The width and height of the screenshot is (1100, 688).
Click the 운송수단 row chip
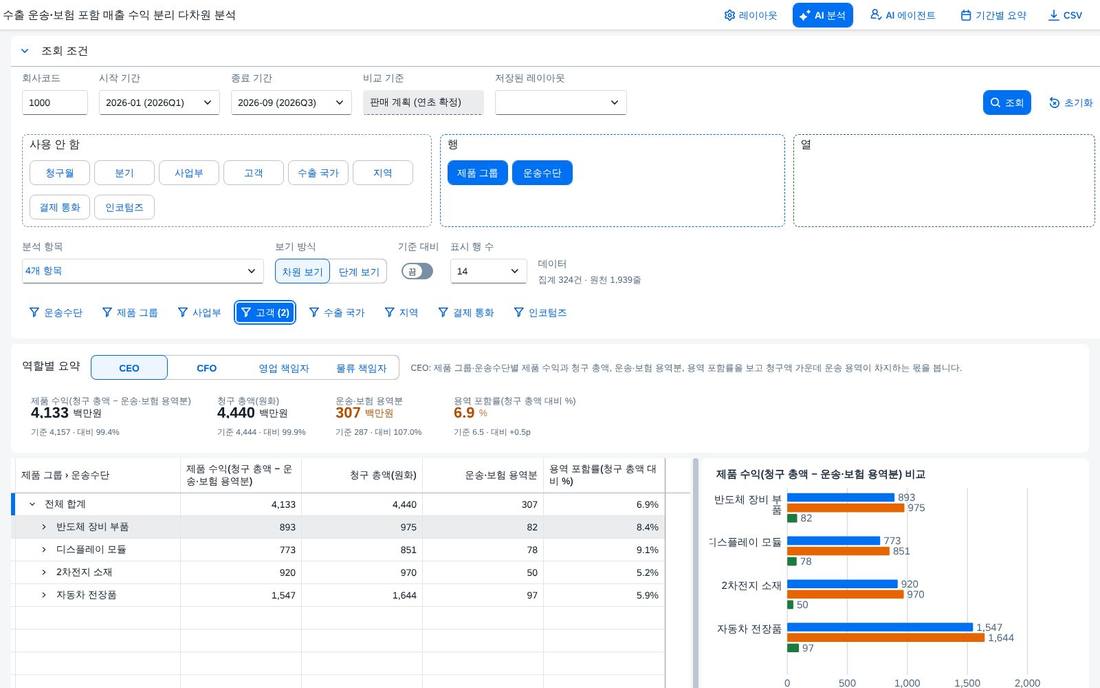tap(542, 173)
